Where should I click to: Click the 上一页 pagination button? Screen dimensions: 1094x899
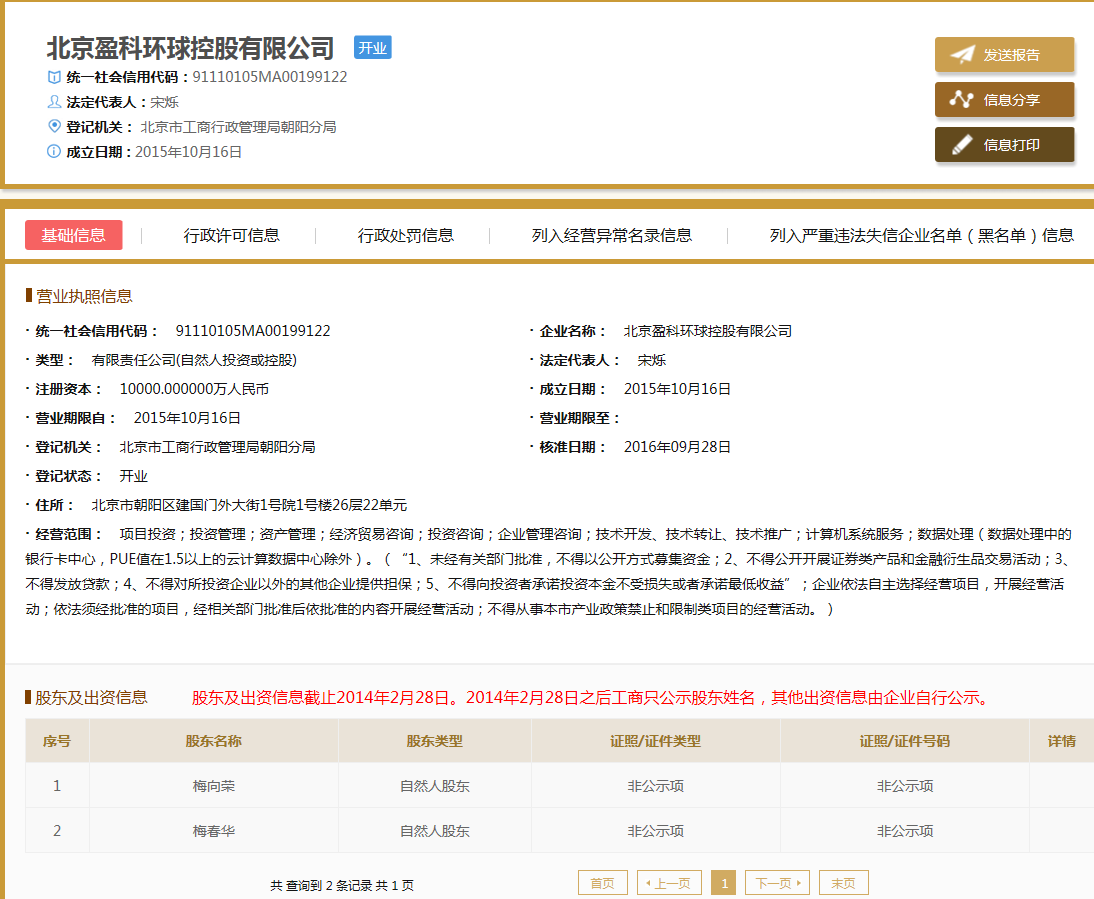pos(668,882)
